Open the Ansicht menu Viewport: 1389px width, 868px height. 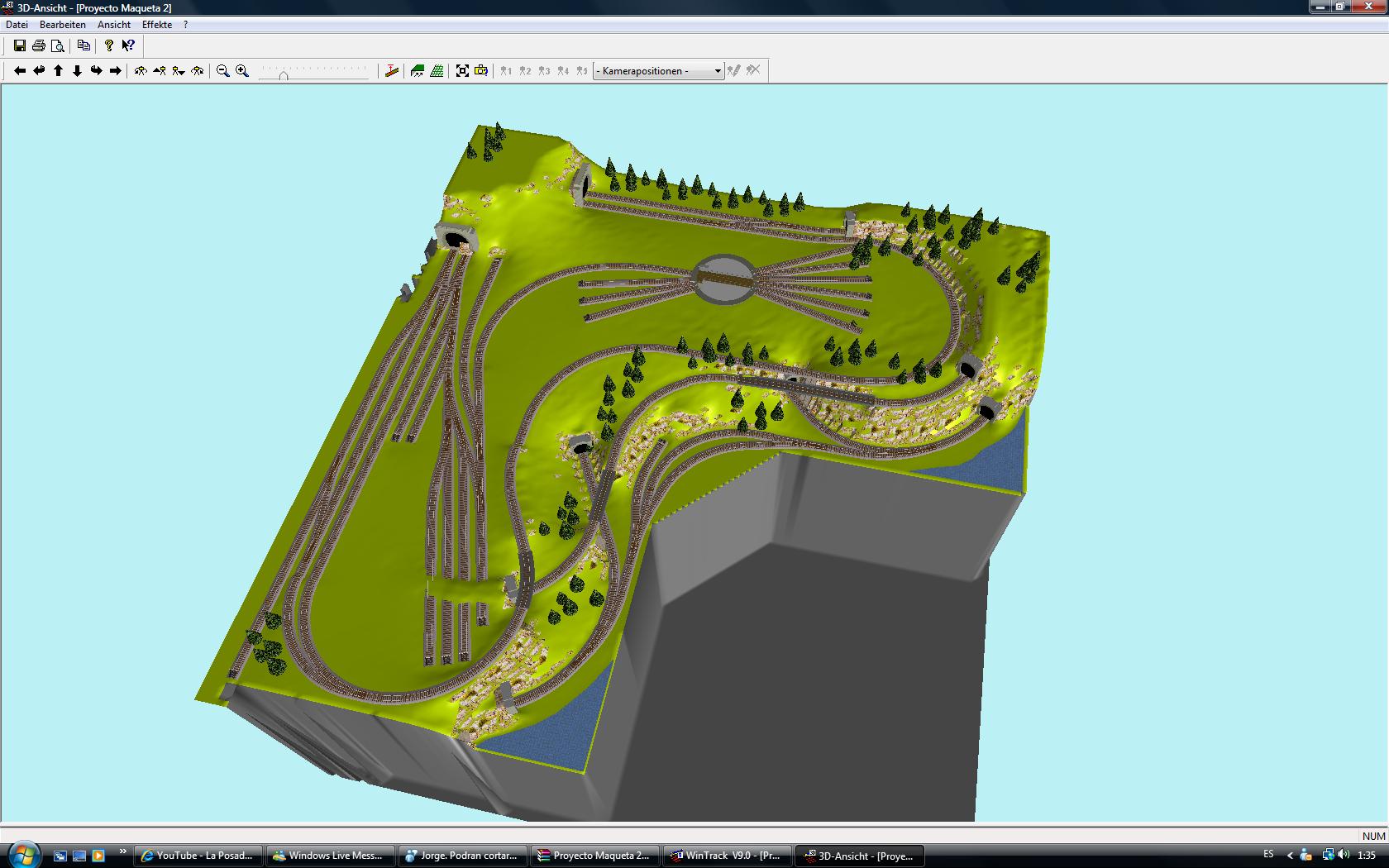tap(114, 25)
